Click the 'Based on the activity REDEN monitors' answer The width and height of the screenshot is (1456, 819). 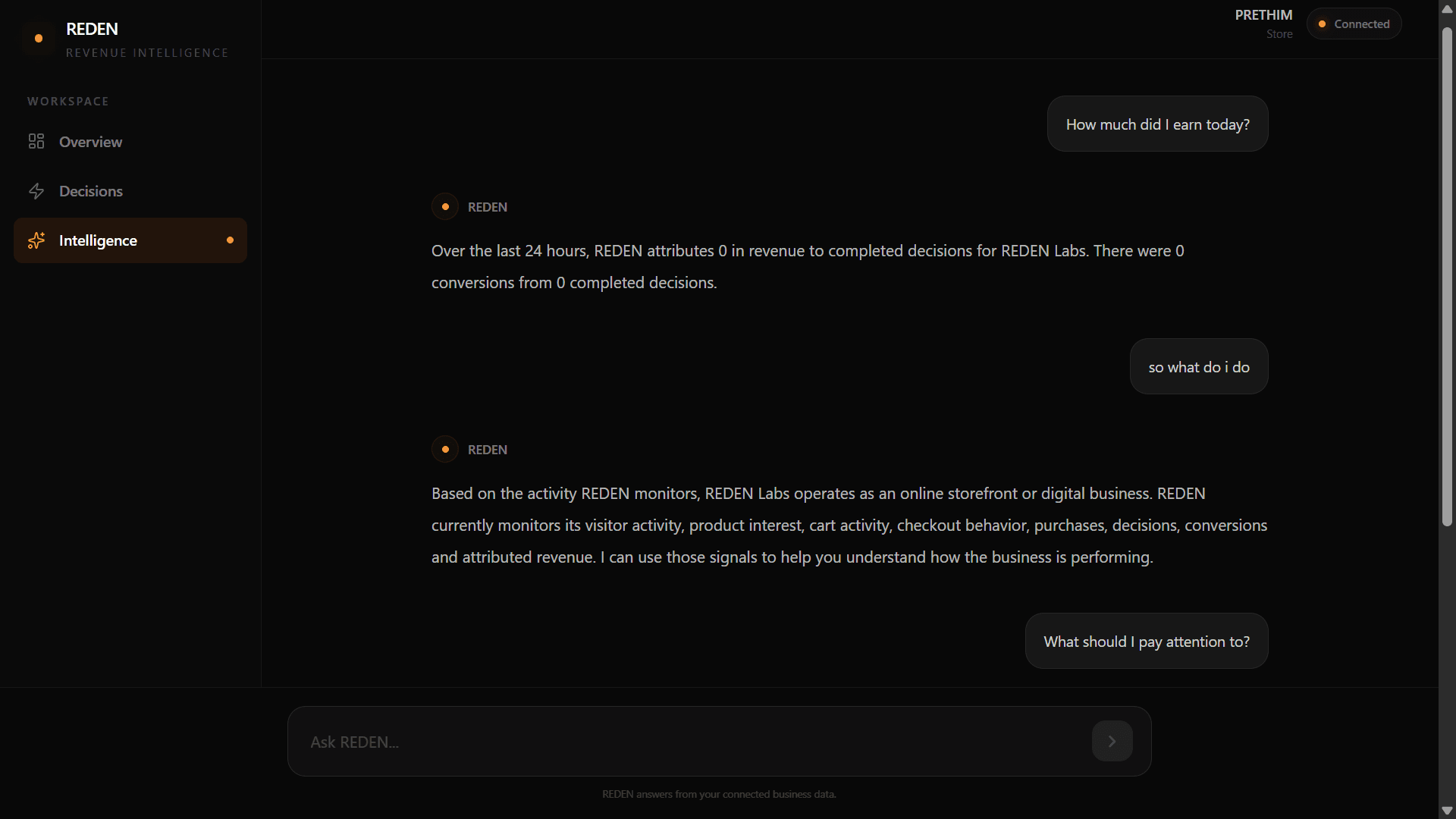[x=849, y=526]
